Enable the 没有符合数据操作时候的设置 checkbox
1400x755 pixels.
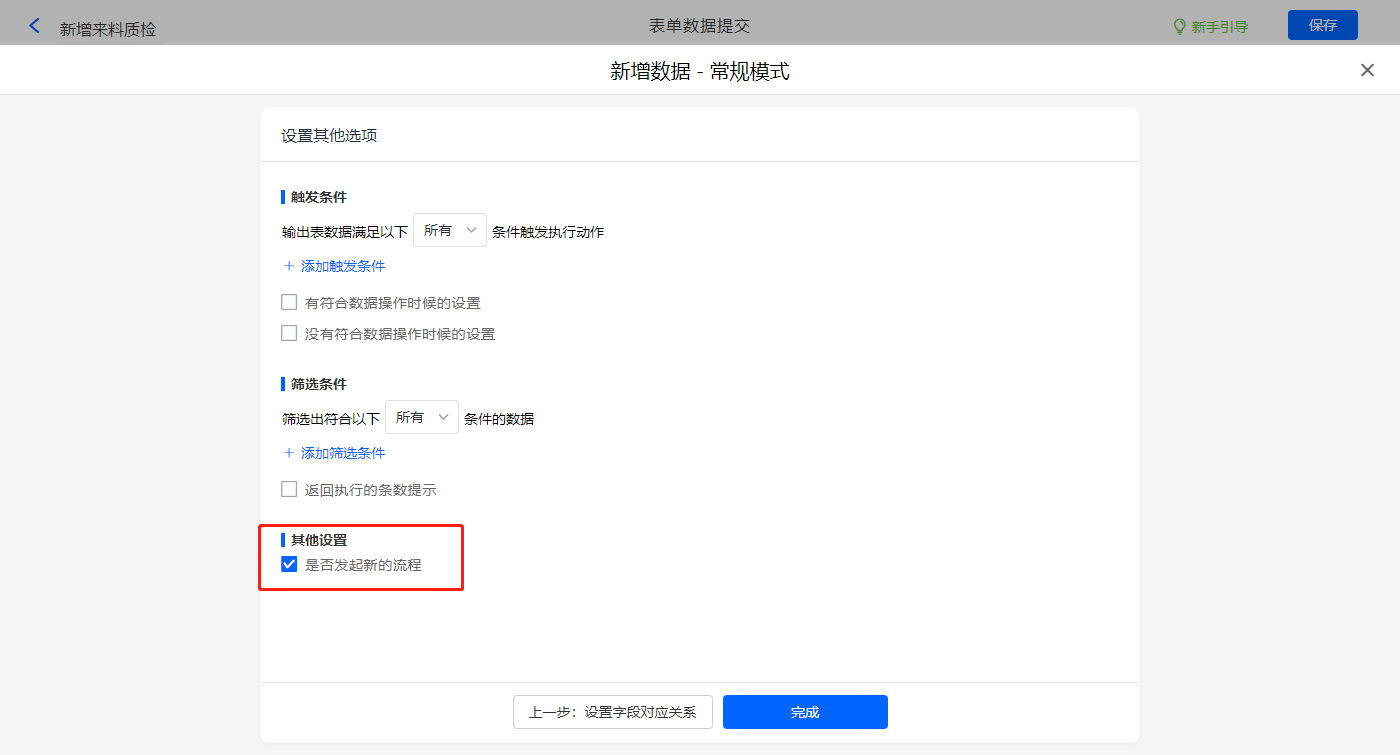click(x=289, y=333)
